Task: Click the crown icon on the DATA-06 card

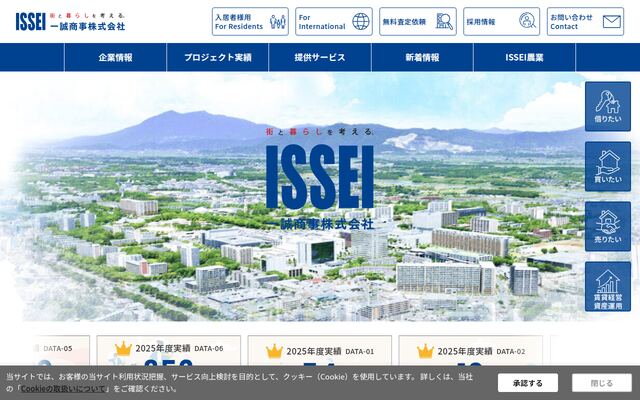Action: pyautogui.click(x=123, y=349)
